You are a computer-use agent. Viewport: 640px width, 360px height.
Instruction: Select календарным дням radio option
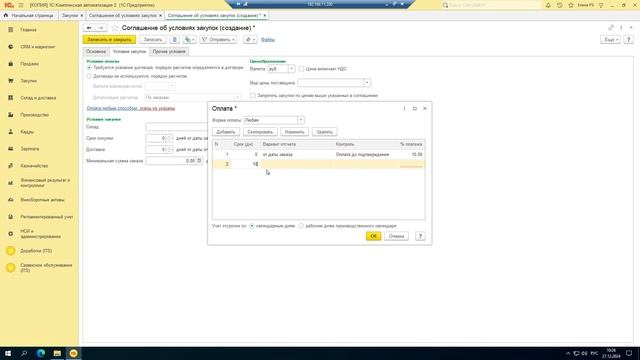(252, 226)
